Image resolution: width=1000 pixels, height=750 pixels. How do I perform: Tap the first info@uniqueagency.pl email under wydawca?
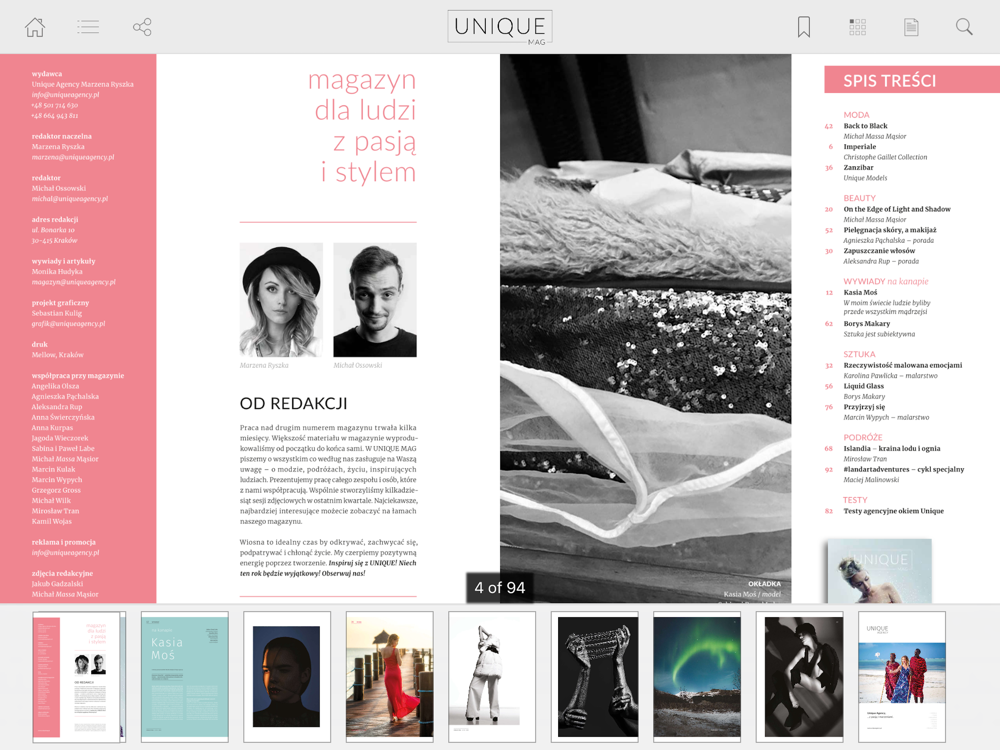pos(65,94)
